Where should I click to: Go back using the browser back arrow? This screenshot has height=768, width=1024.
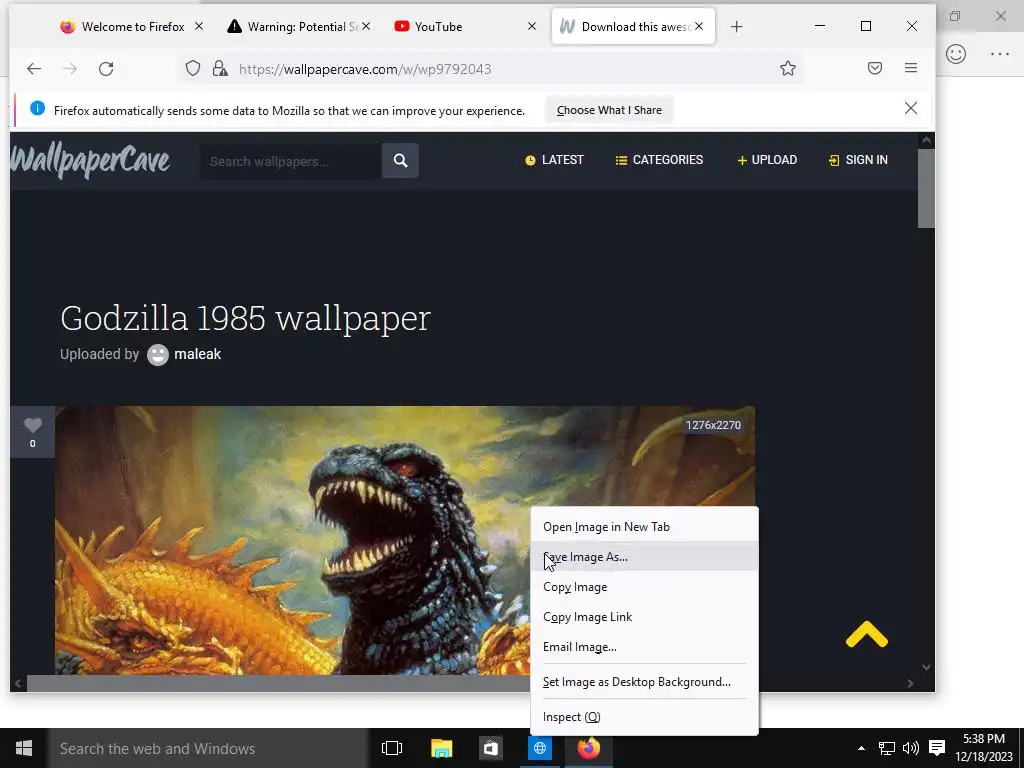pos(34,69)
